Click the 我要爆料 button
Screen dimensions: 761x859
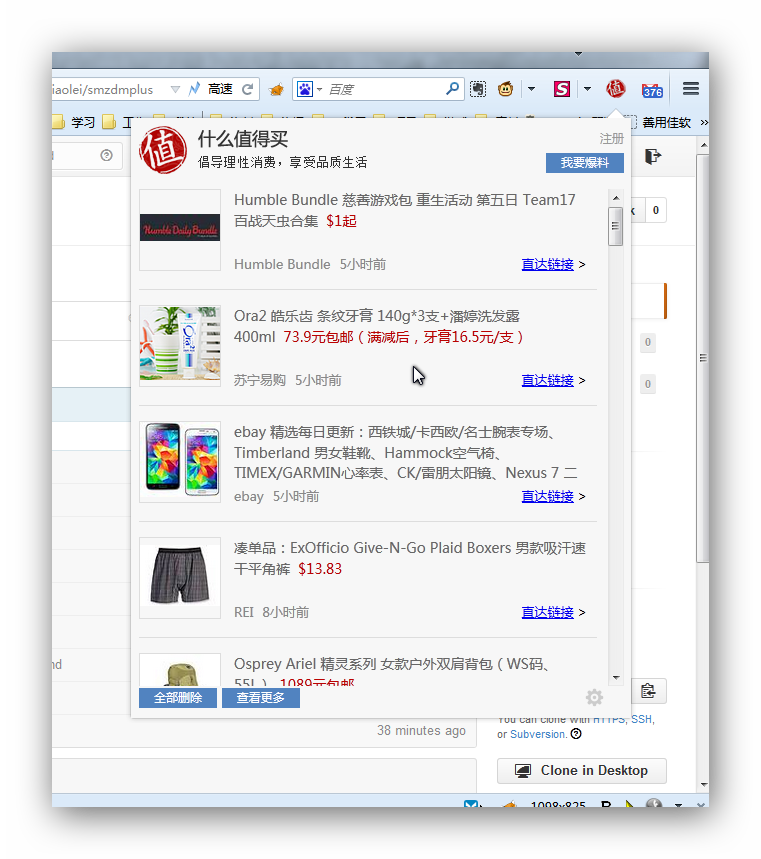[585, 163]
